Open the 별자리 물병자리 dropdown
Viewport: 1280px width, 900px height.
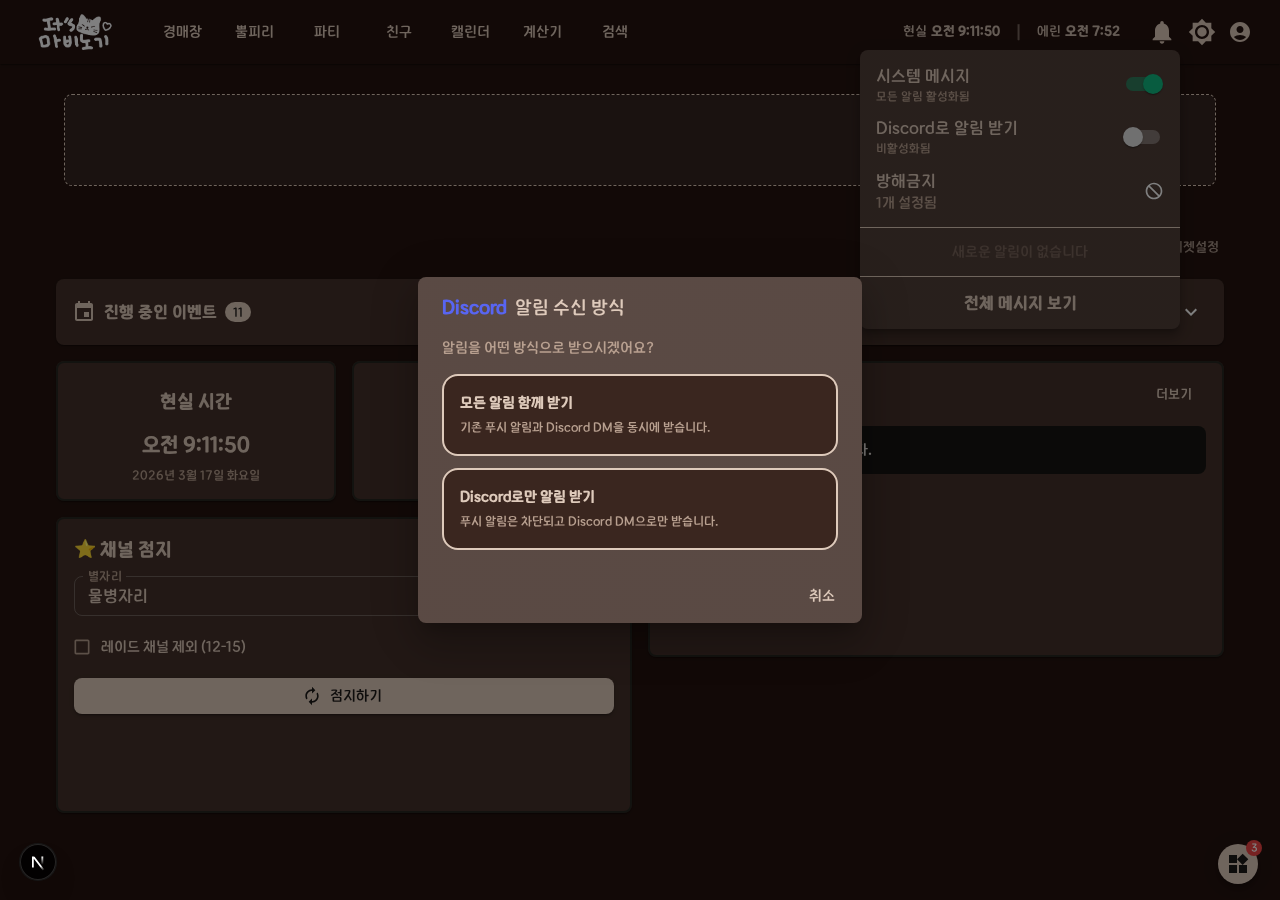(x=246, y=596)
